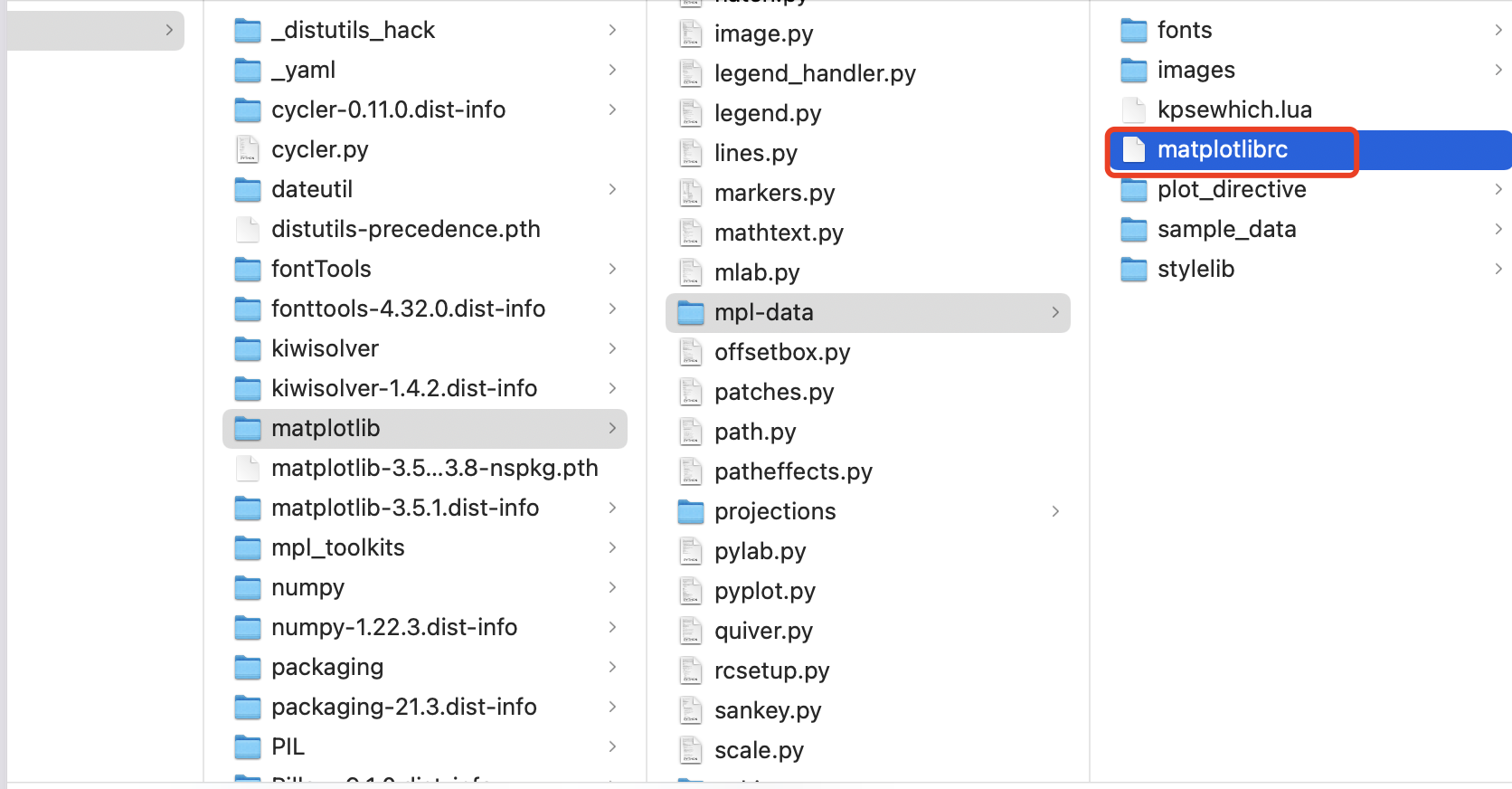
Task: Expand the projections folder chevron
Action: (x=1055, y=511)
